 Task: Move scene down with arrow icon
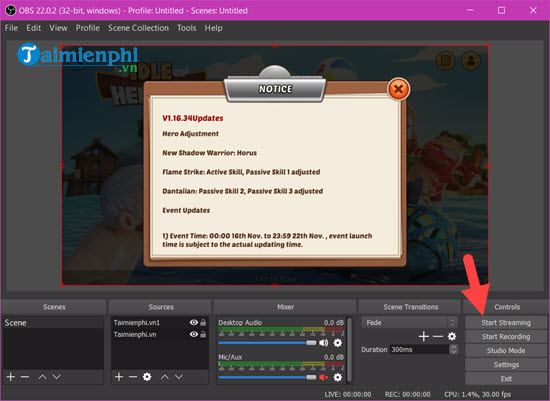pos(56,377)
